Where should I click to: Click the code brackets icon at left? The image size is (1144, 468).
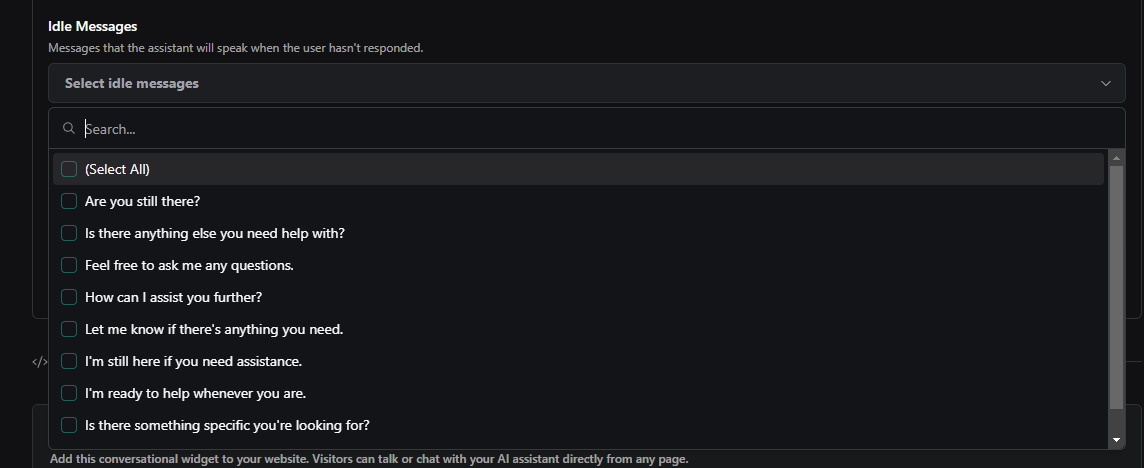40,361
